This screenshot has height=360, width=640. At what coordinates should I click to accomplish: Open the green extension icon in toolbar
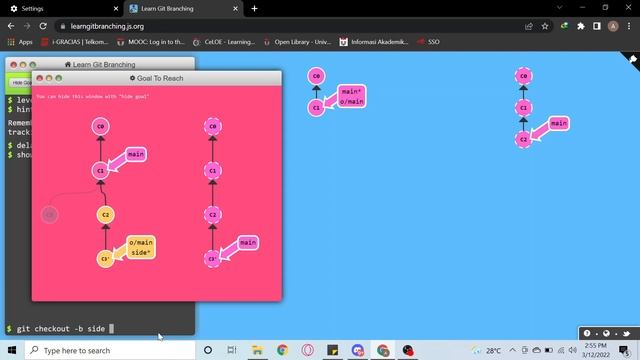point(564,26)
